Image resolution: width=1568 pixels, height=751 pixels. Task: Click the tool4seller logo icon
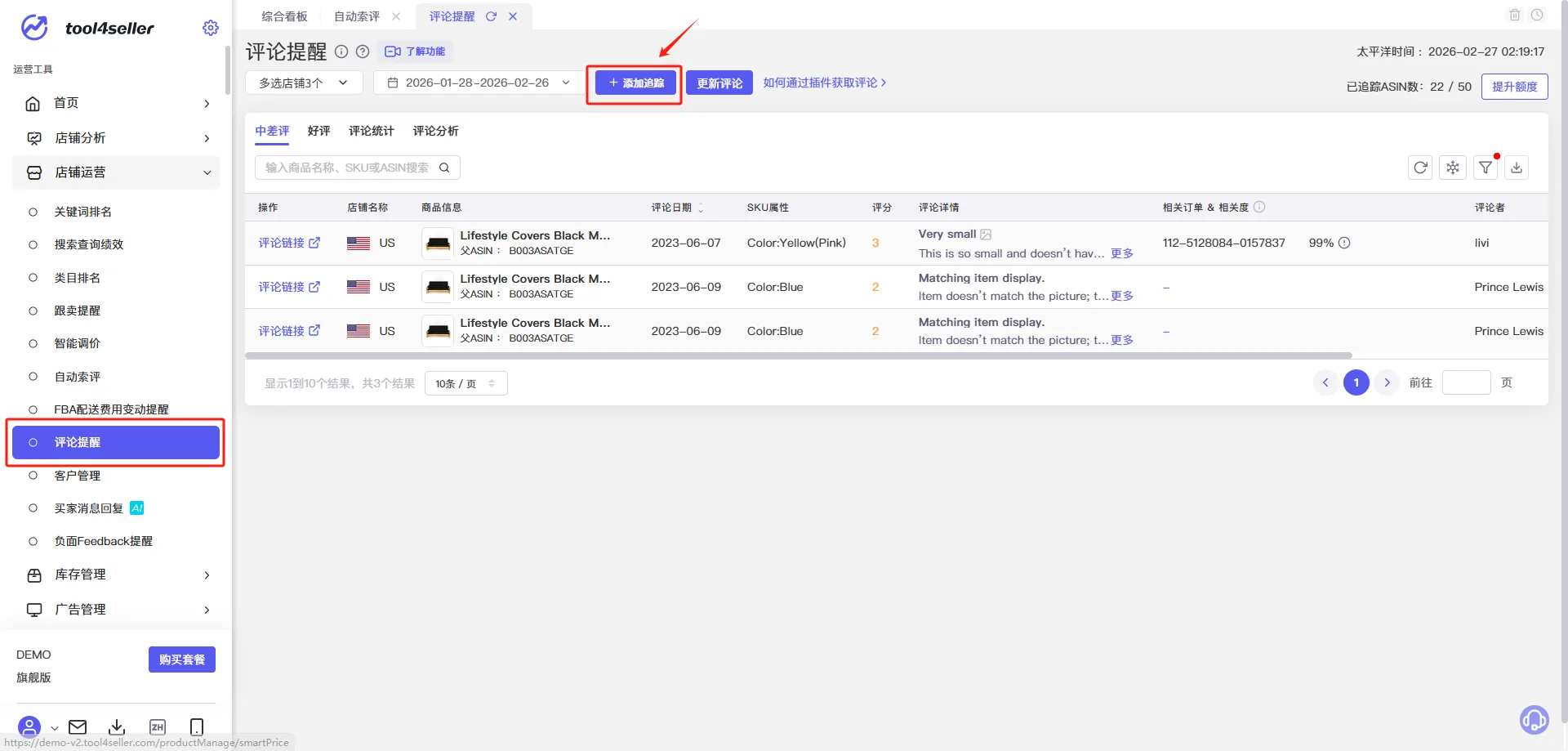click(x=34, y=28)
